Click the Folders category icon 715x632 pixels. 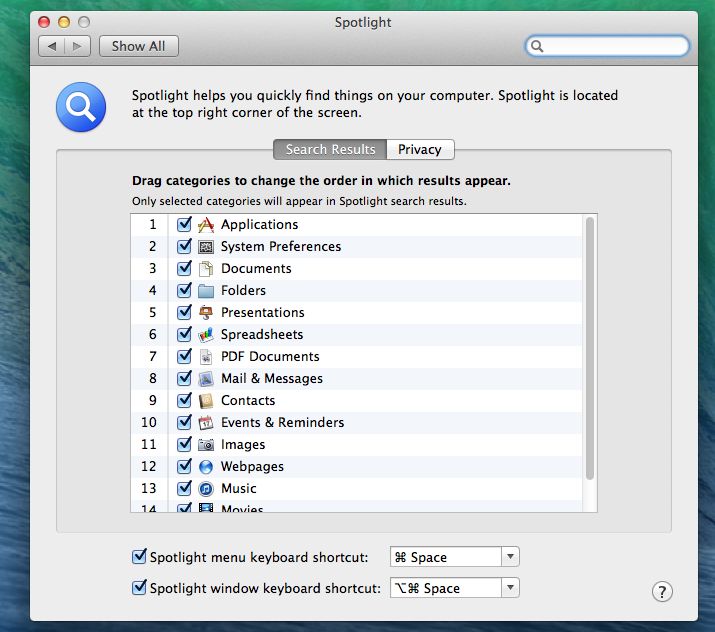(206, 291)
